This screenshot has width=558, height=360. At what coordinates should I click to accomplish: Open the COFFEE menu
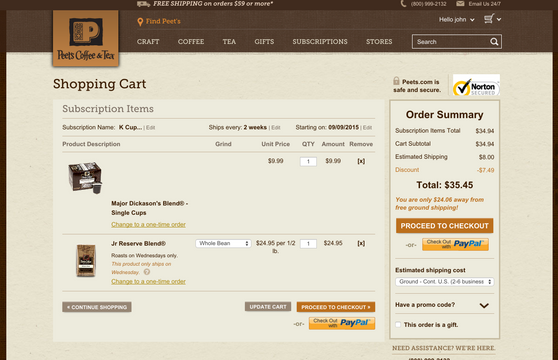[191, 42]
